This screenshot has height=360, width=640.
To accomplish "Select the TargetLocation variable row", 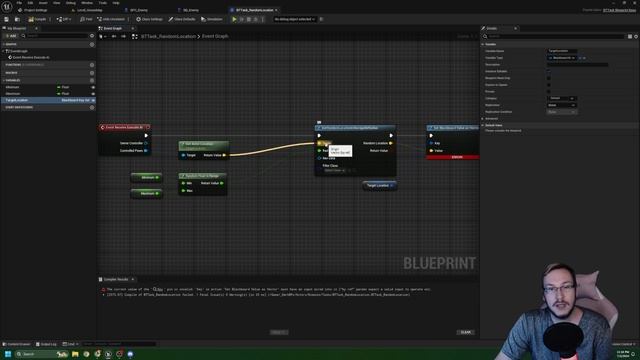I will (x=48, y=100).
